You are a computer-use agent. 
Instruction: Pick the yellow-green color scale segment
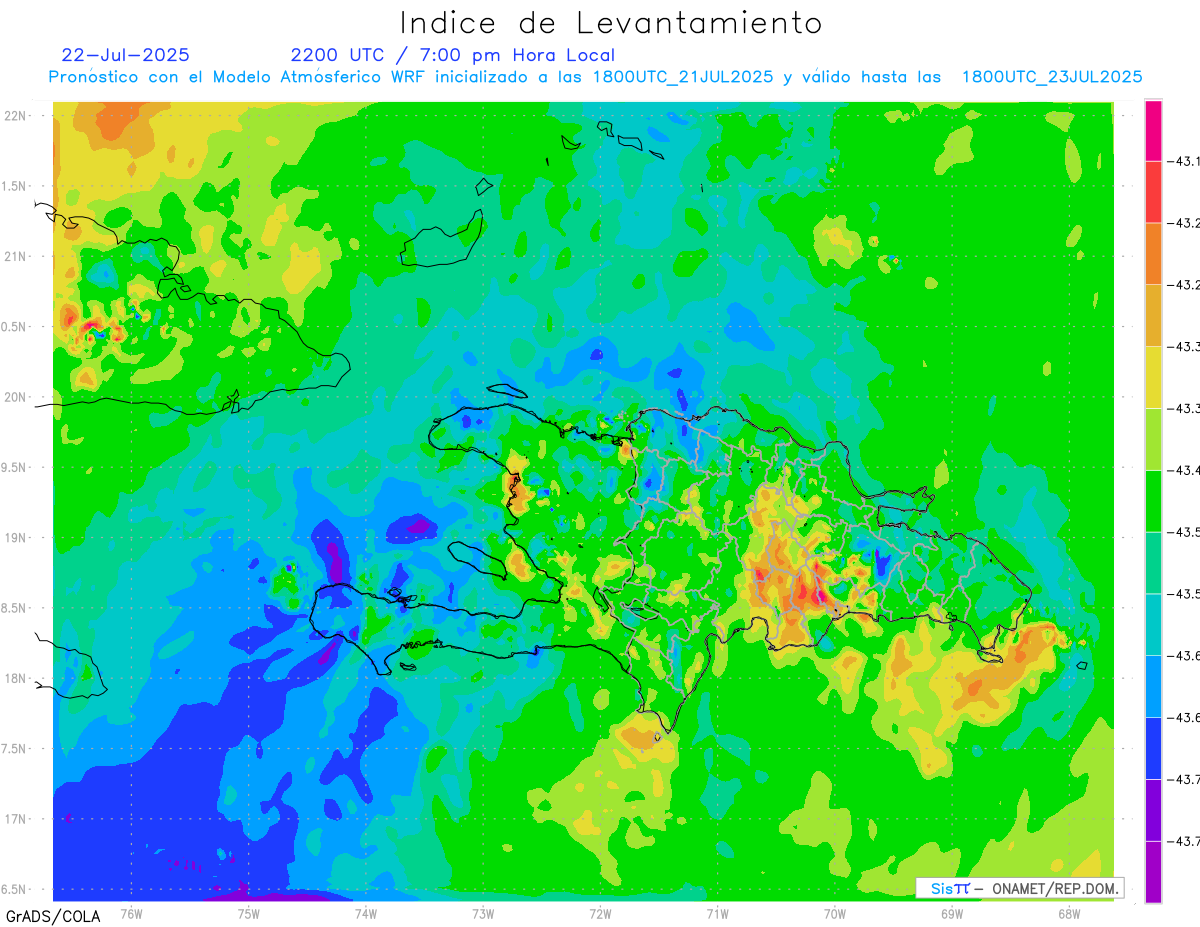[1153, 439]
